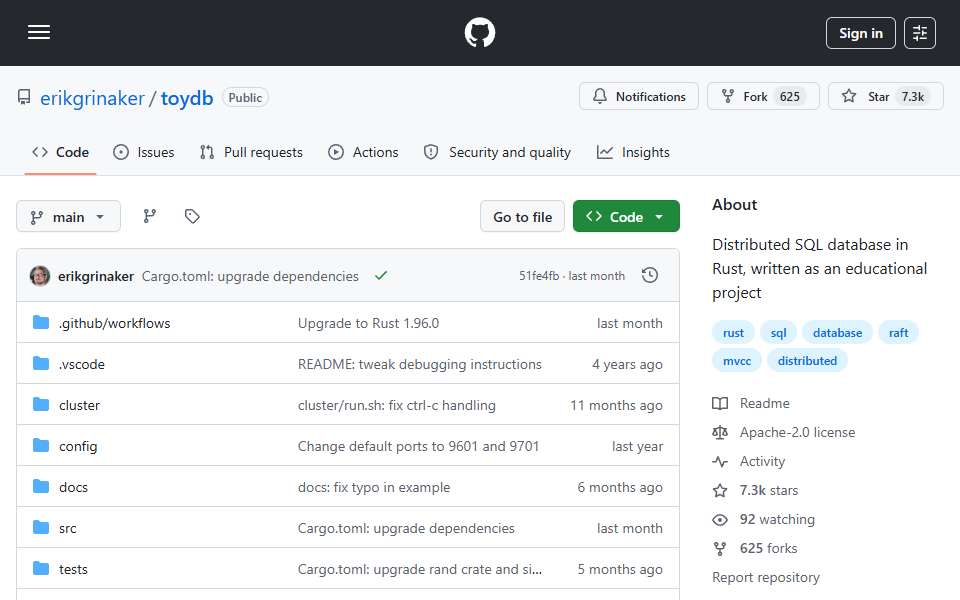Click the pulse icon beside Activity
This screenshot has width=960, height=600.
pyautogui.click(x=720, y=462)
